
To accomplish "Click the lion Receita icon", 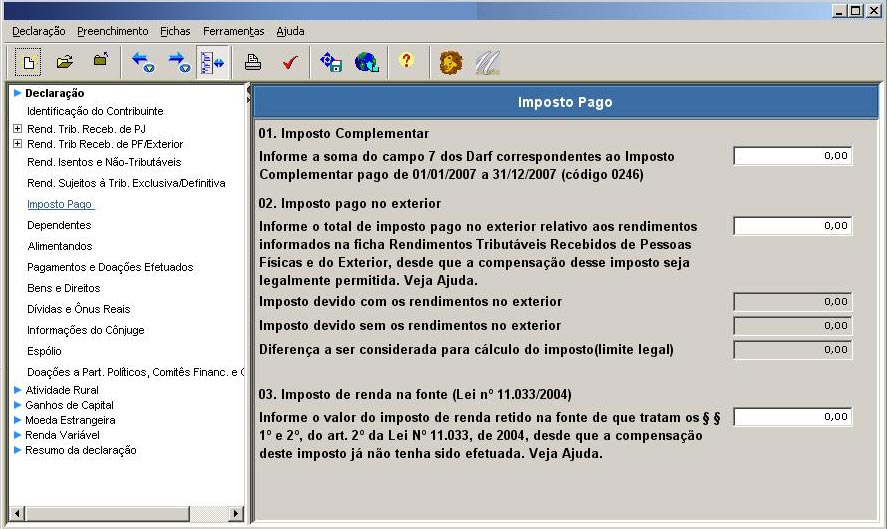I will click(451, 62).
